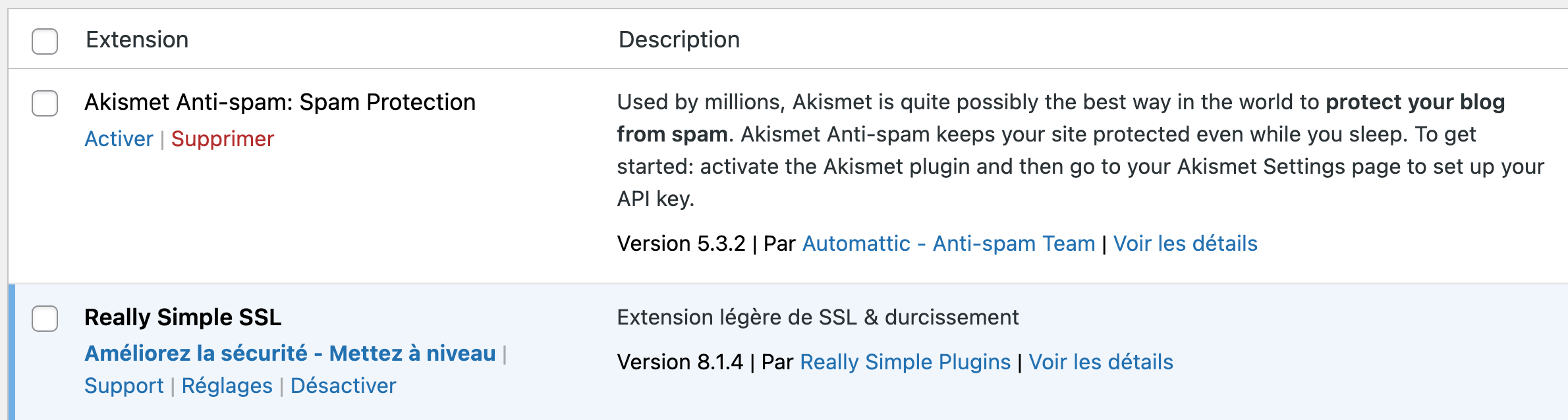Toggle the select-all extensions checkbox

pyautogui.click(x=45, y=41)
